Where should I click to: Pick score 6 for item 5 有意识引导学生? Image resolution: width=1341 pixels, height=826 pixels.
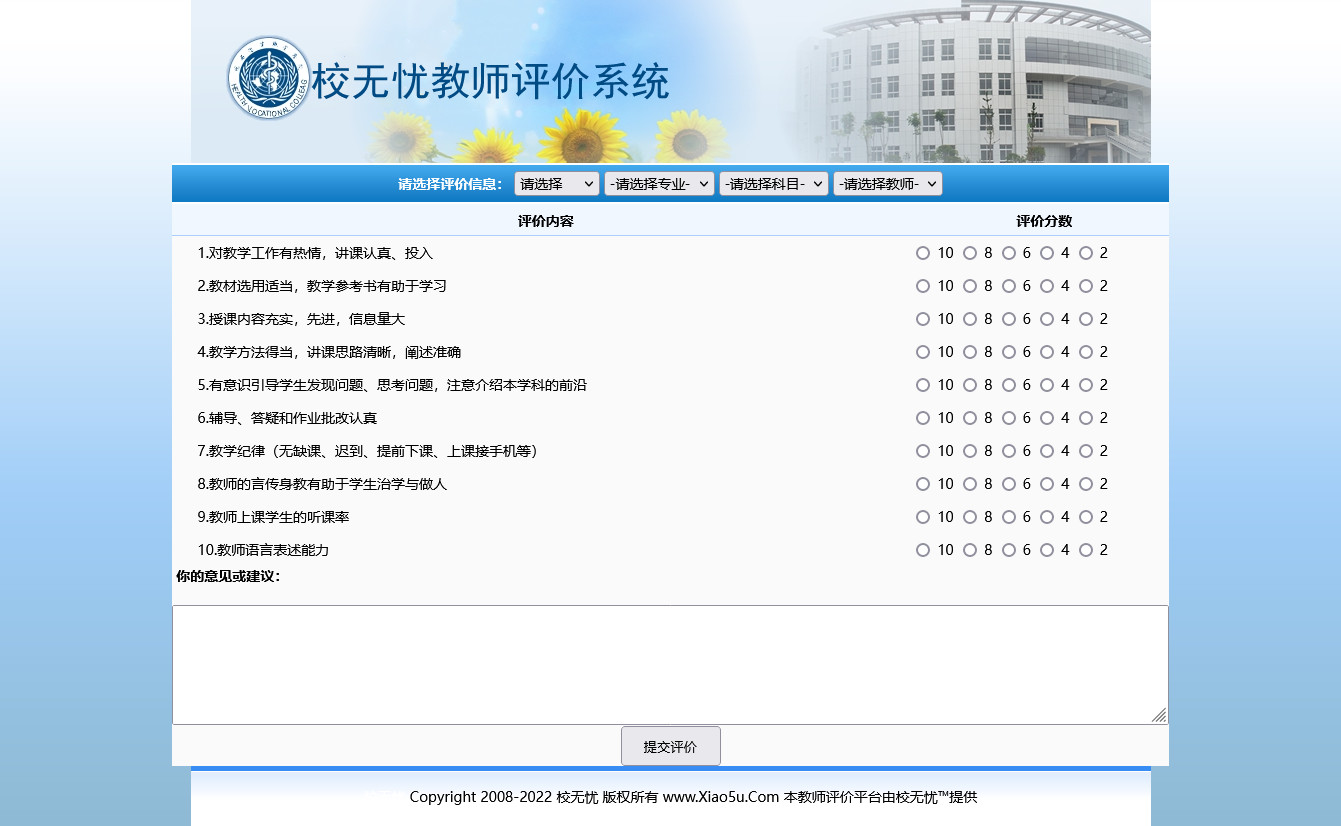click(x=1009, y=385)
